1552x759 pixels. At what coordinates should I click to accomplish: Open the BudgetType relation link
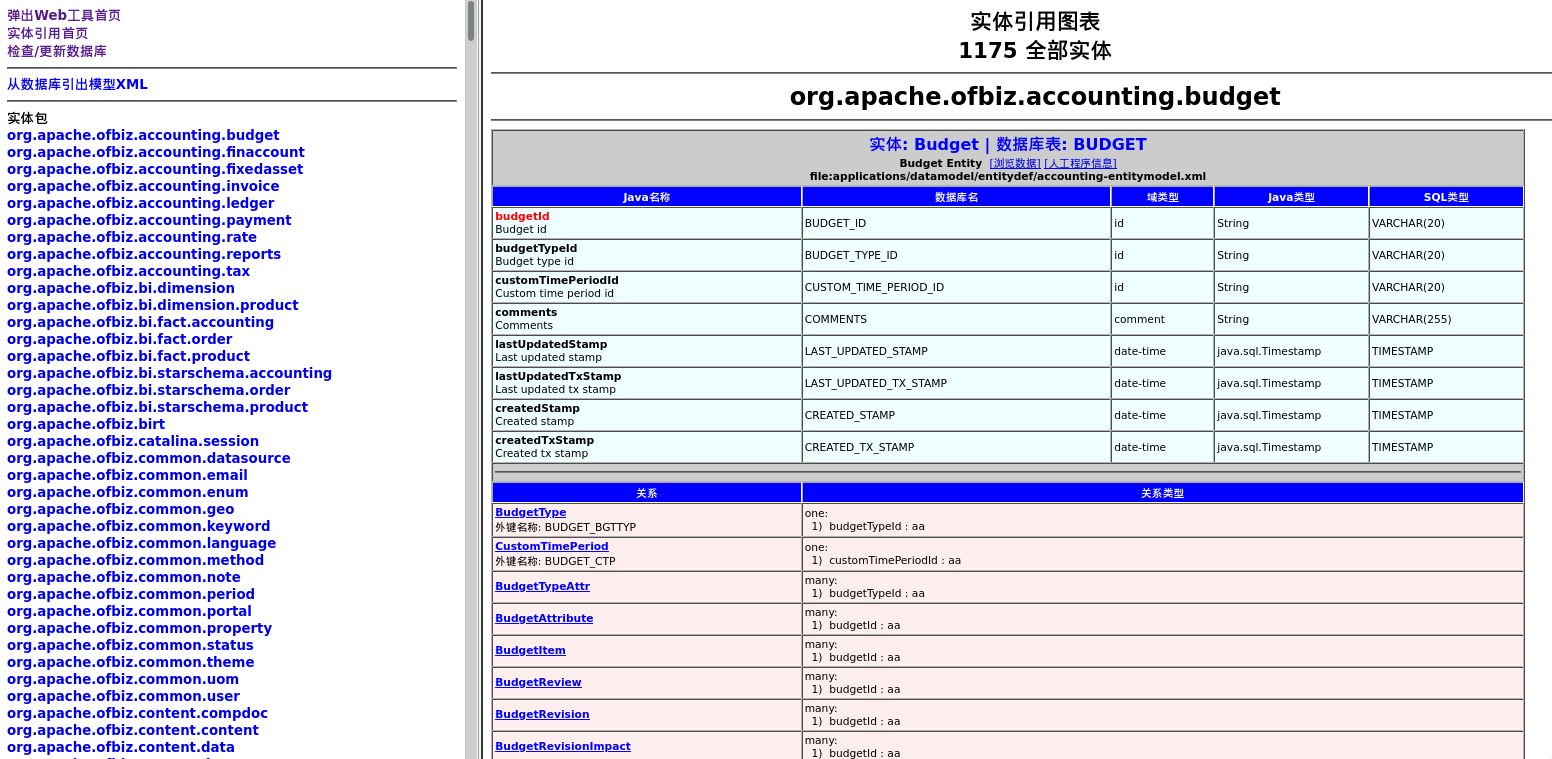530,512
